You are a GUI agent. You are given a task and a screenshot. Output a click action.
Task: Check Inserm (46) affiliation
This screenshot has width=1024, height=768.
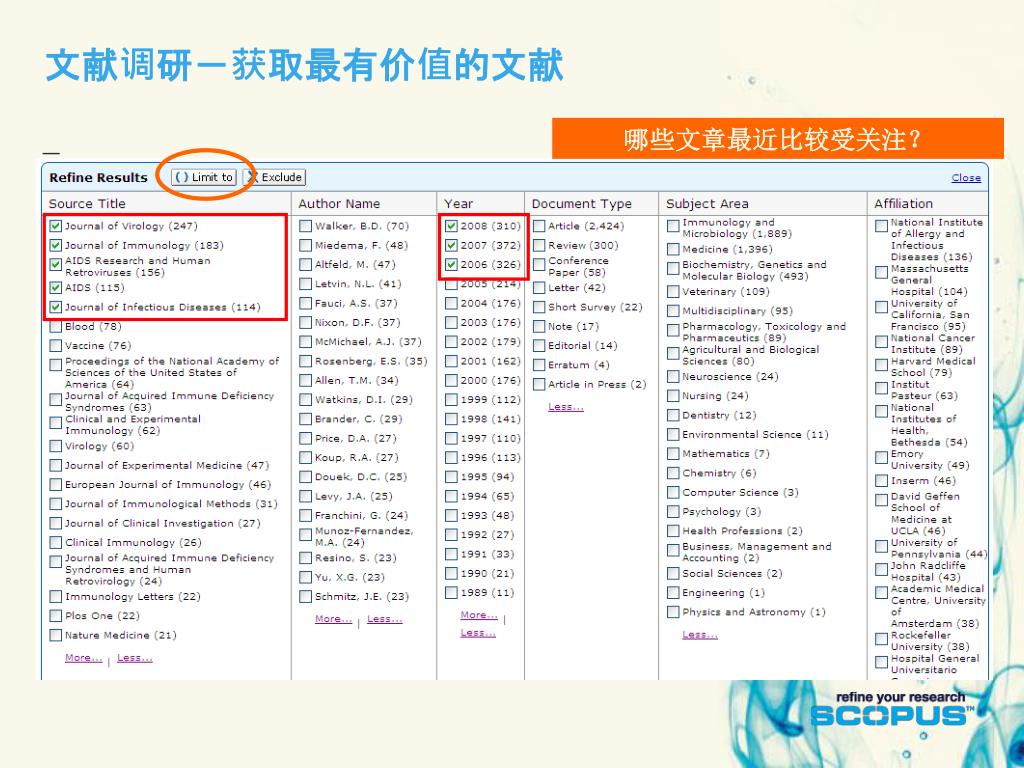pos(882,481)
